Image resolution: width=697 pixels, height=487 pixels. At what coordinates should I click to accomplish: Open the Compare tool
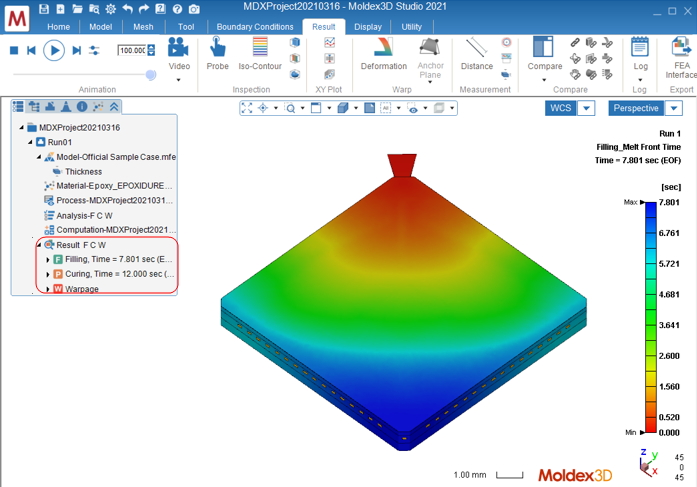(545, 53)
